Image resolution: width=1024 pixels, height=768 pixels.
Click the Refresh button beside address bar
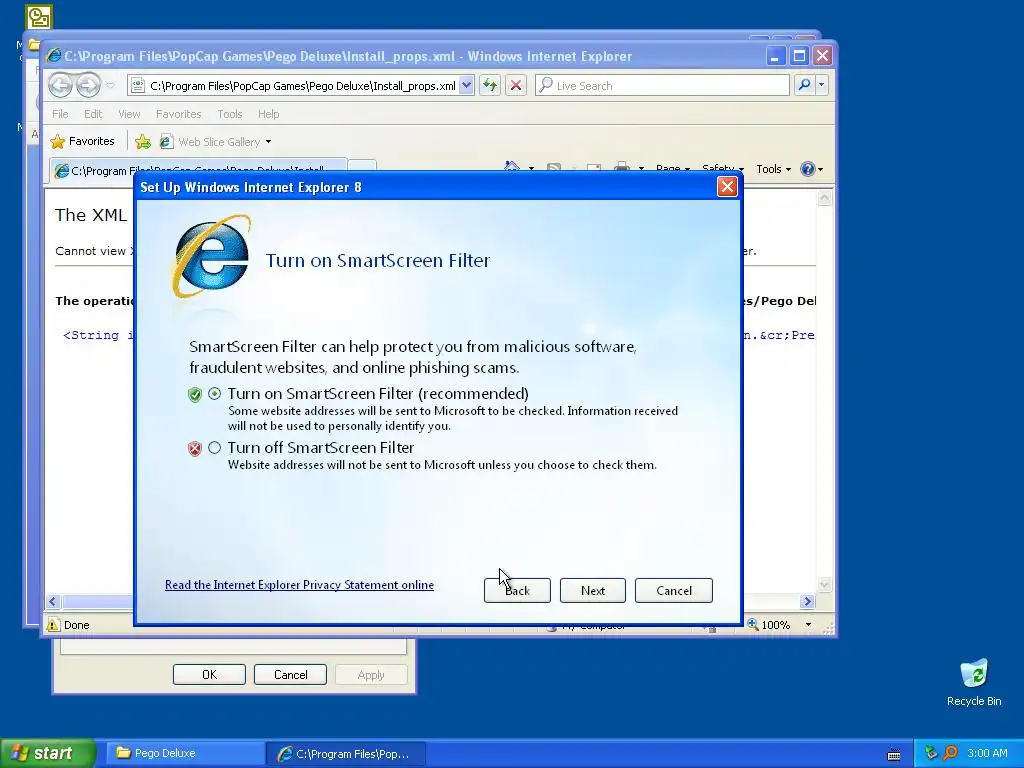(x=490, y=85)
